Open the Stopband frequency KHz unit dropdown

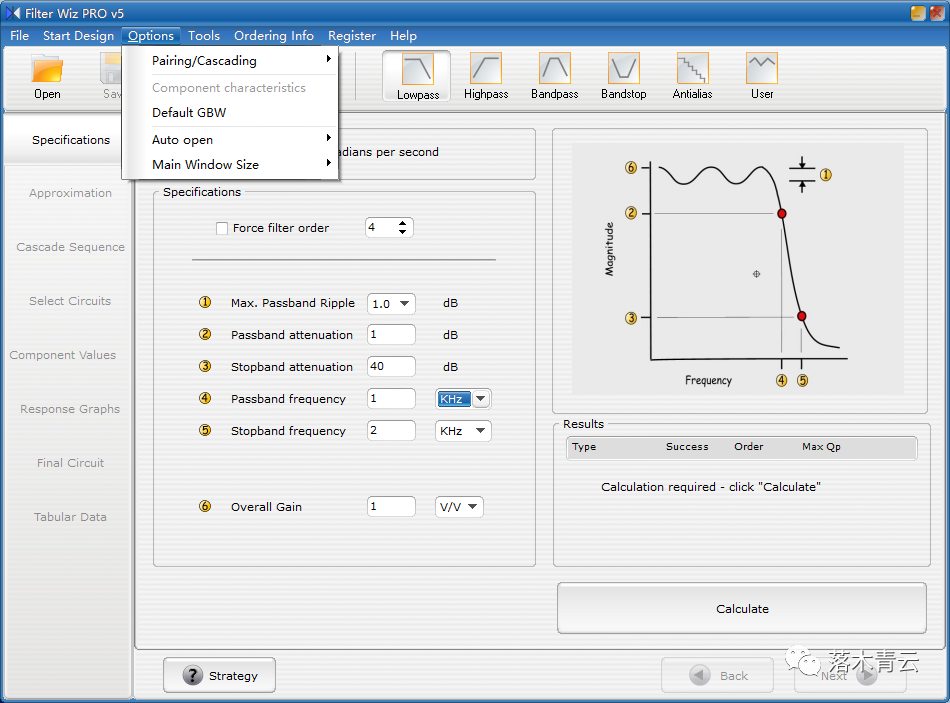pyautogui.click(x=481, y=431)
